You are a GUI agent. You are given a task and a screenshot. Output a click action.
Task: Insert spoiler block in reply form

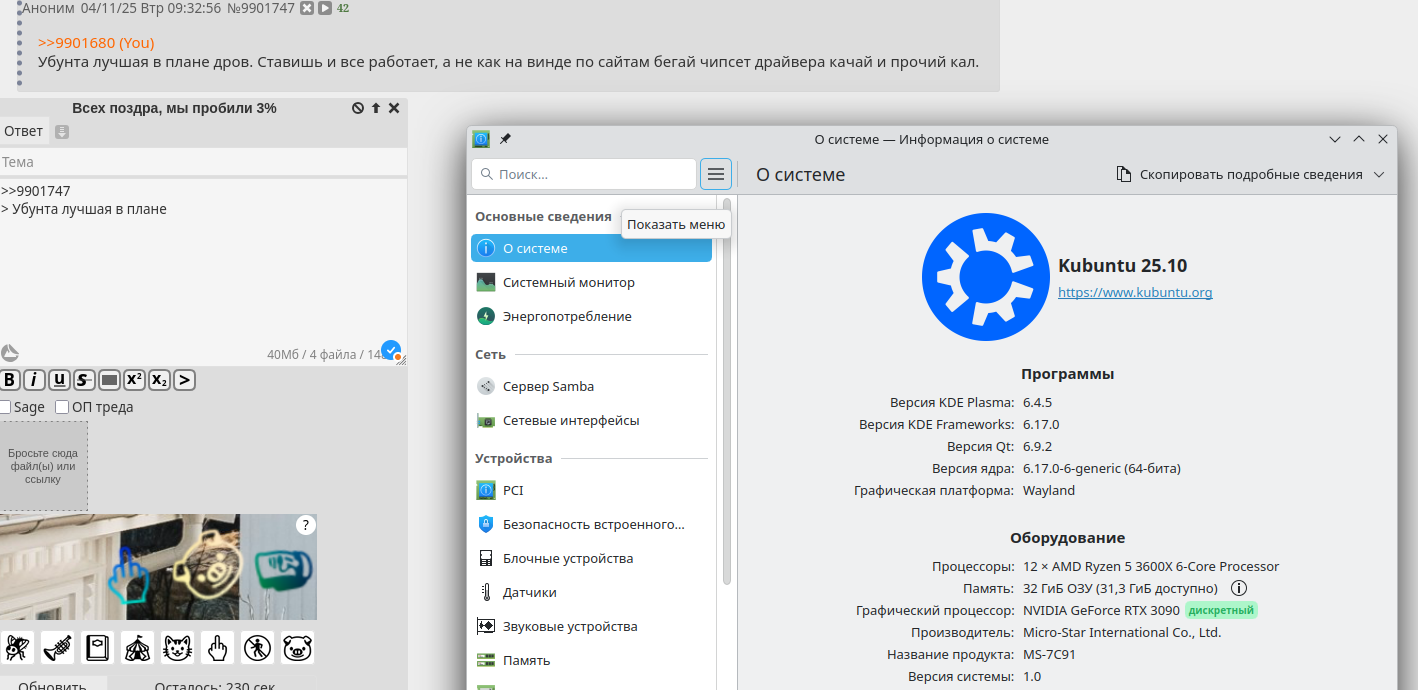click(109, 380)
